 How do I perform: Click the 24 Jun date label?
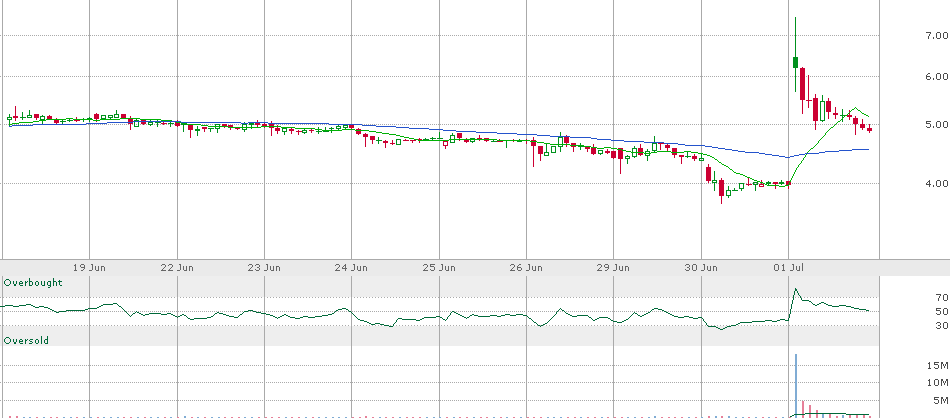pos(352,267)
